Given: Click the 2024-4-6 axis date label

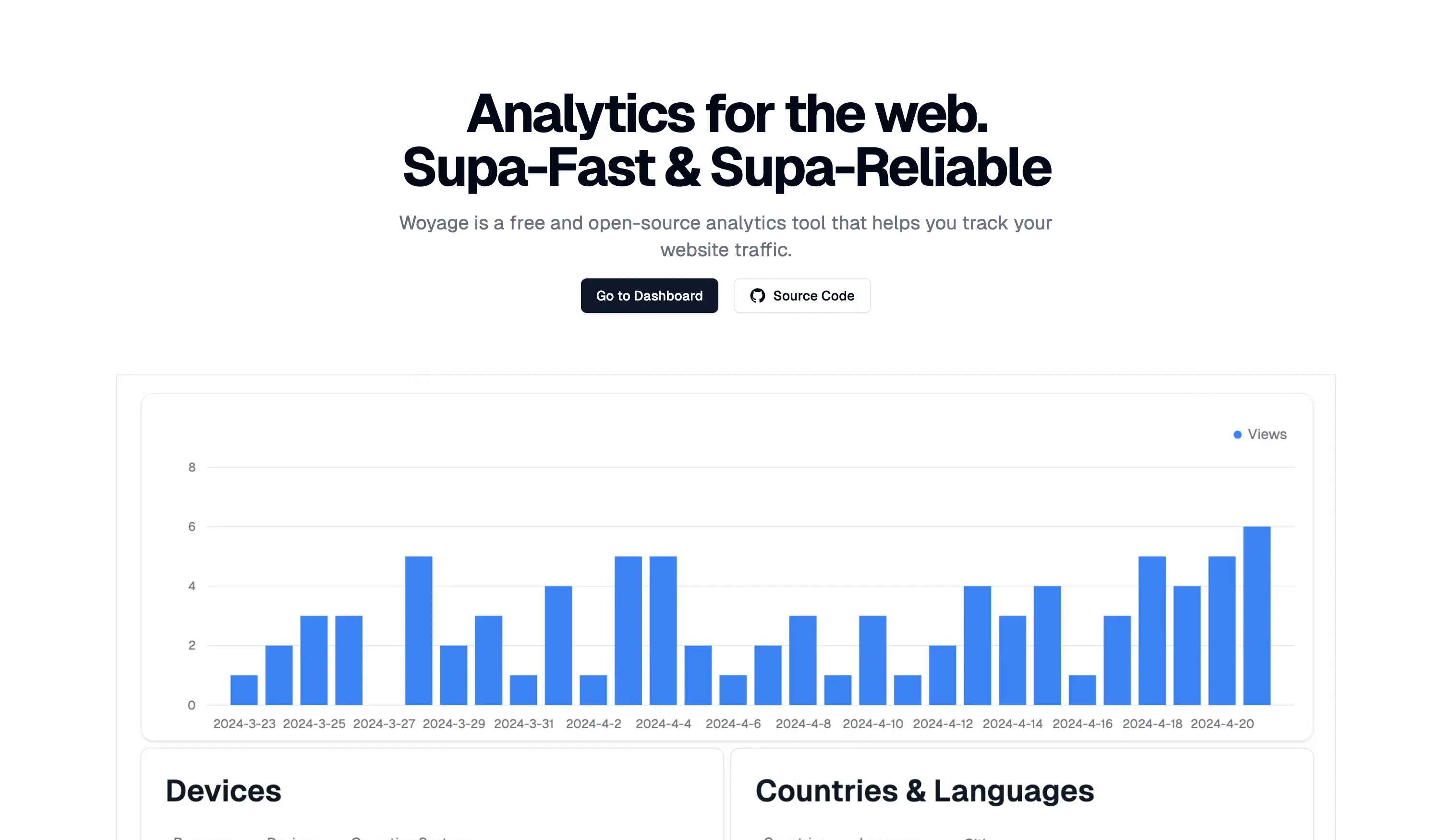Looking at the screenshot, I should point(733,724).
